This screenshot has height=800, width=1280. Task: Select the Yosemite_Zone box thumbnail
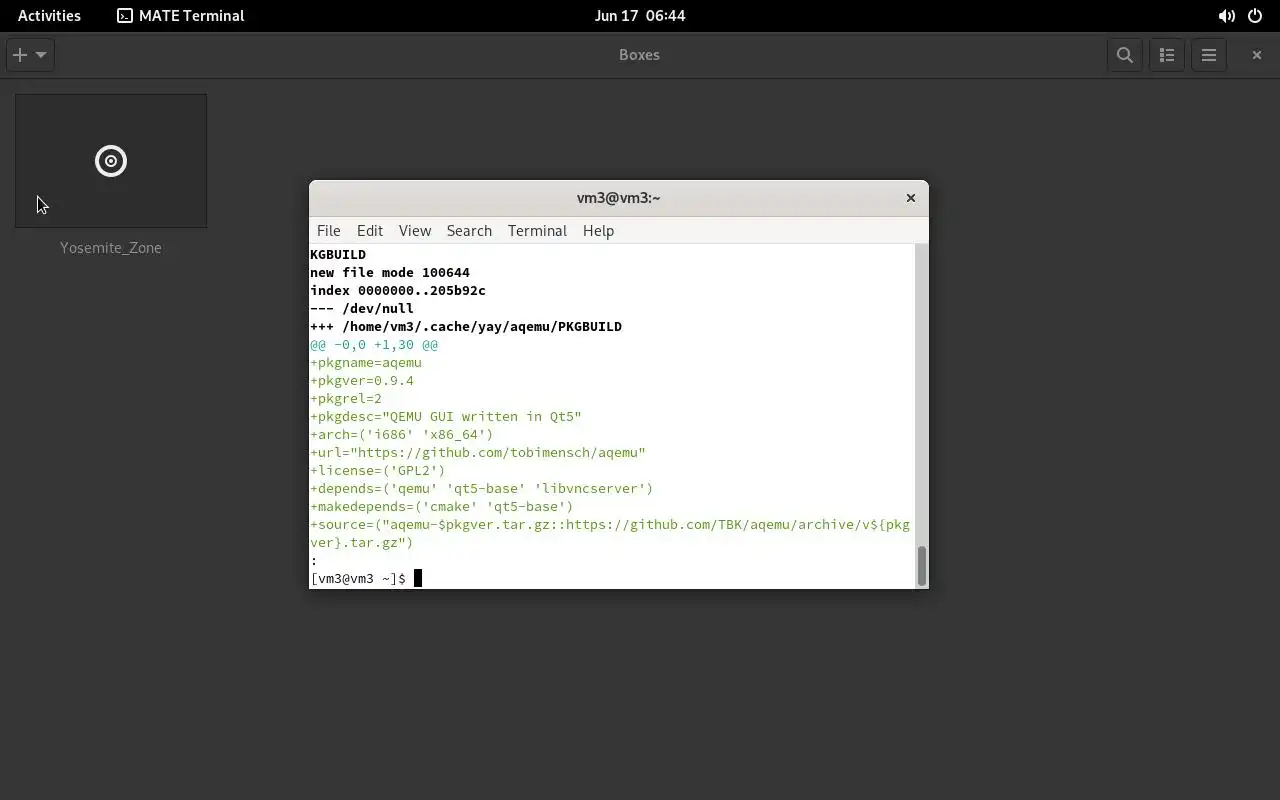click(x=111, y=161)
